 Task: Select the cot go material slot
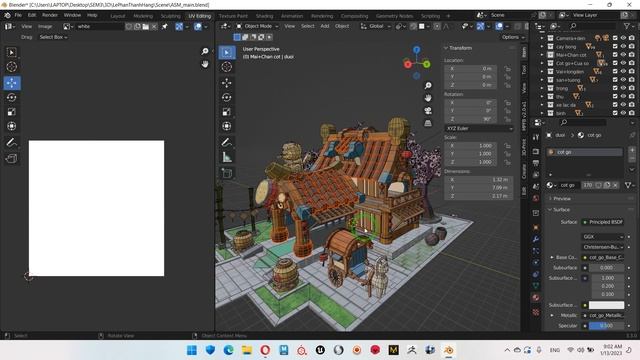(584, 152)
